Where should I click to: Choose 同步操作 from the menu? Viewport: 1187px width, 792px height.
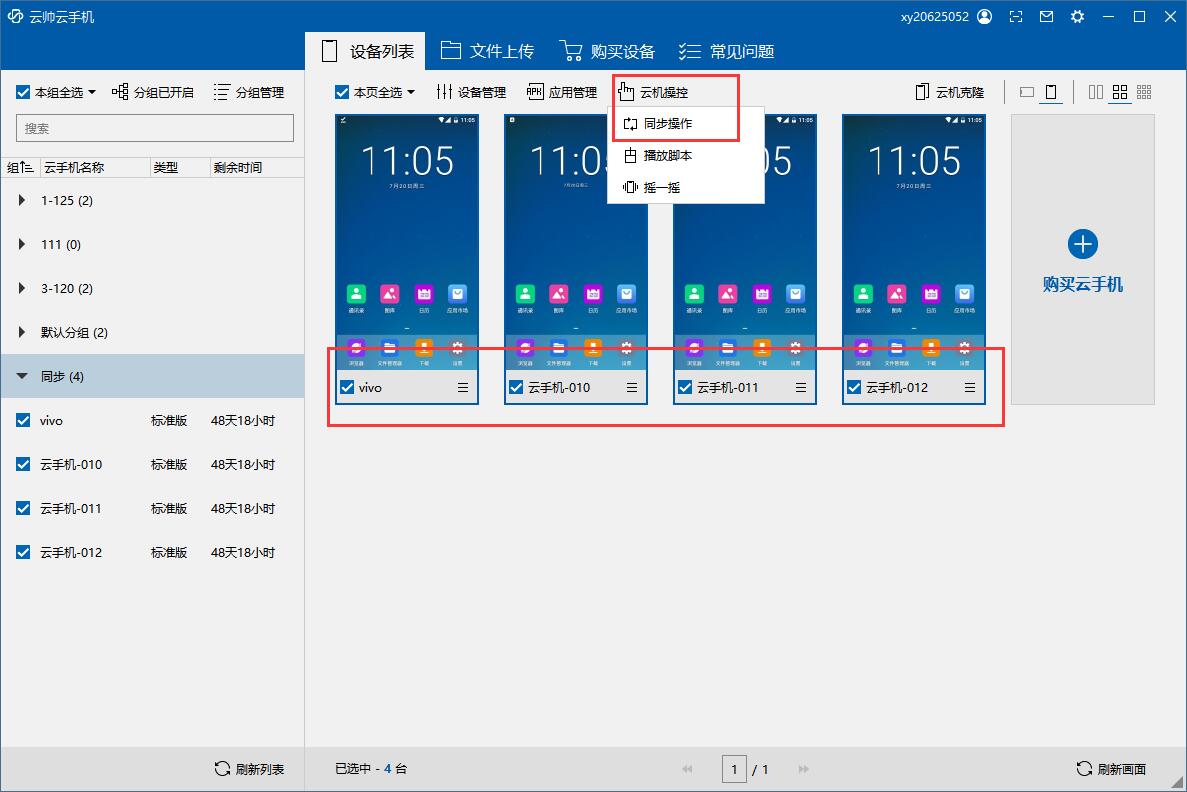tap(686, 123)
